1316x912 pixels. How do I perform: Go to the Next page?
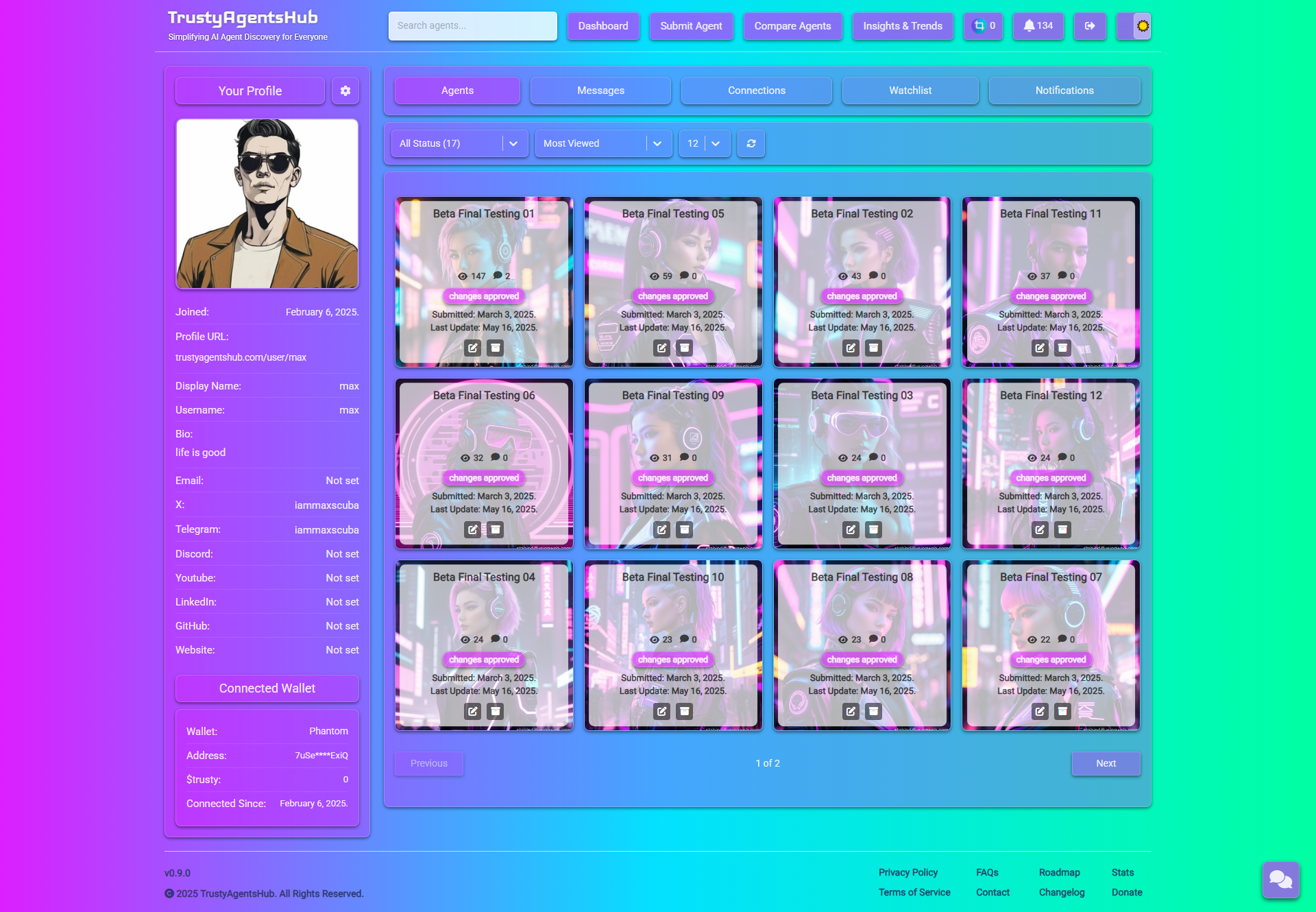click(x=1106, y=763)
